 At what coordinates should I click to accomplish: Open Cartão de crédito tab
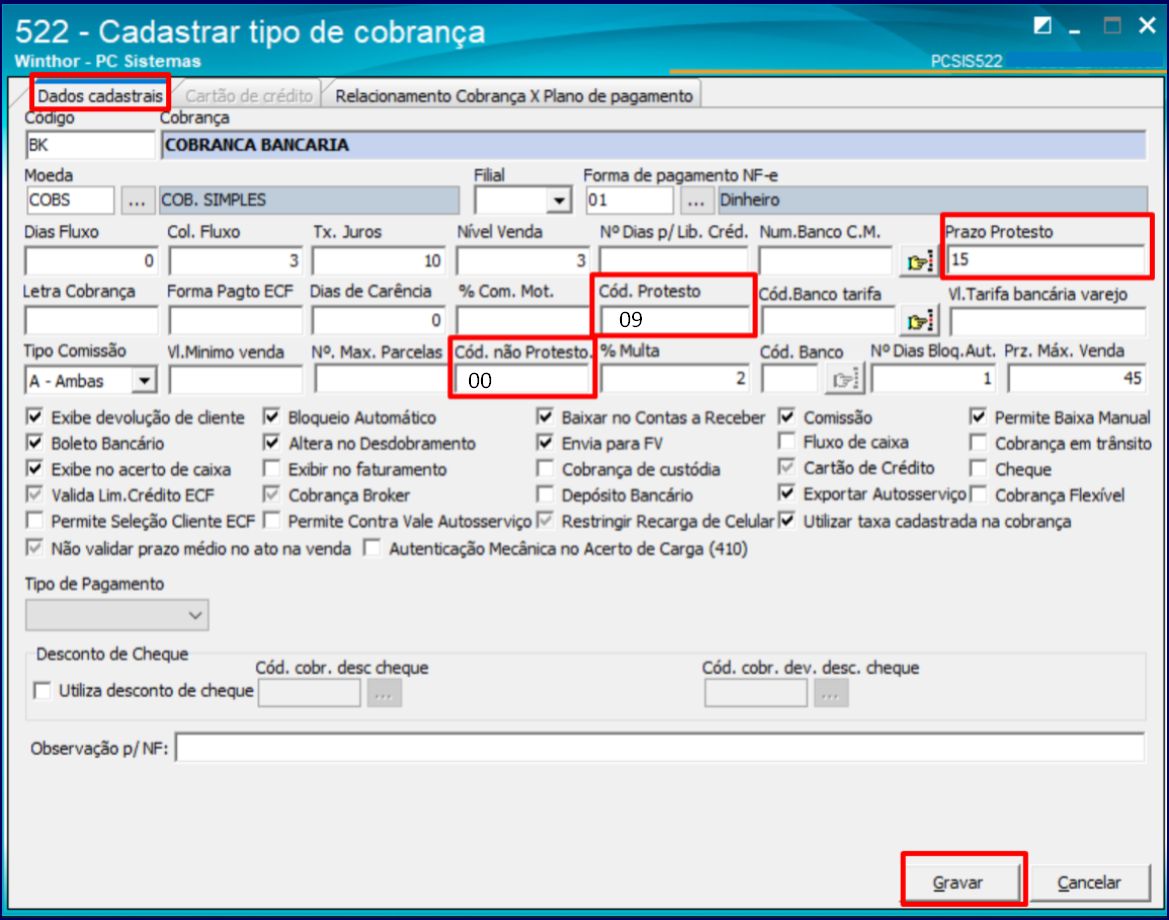(249, 95)
